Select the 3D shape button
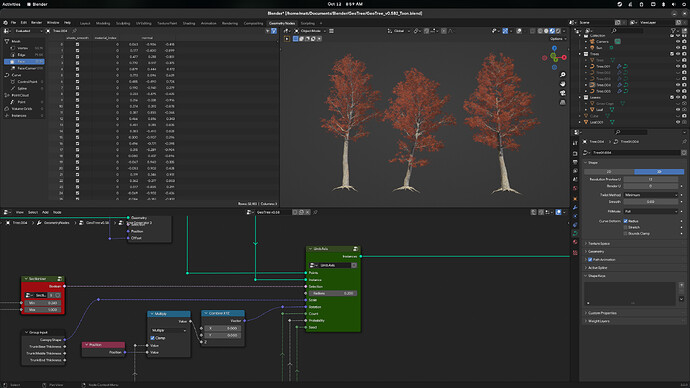The width and height of the screenshot is (690, 388). (659, 172)
